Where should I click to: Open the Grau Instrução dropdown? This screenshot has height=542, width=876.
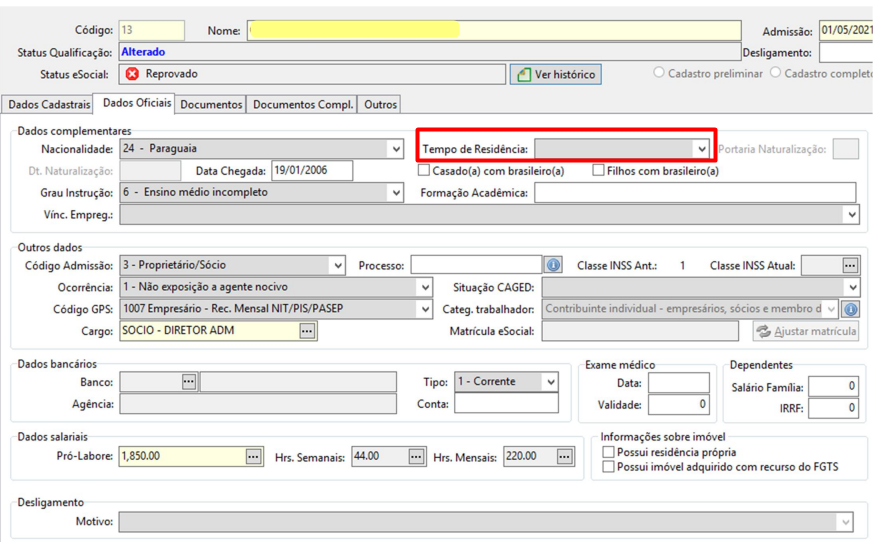396,192
